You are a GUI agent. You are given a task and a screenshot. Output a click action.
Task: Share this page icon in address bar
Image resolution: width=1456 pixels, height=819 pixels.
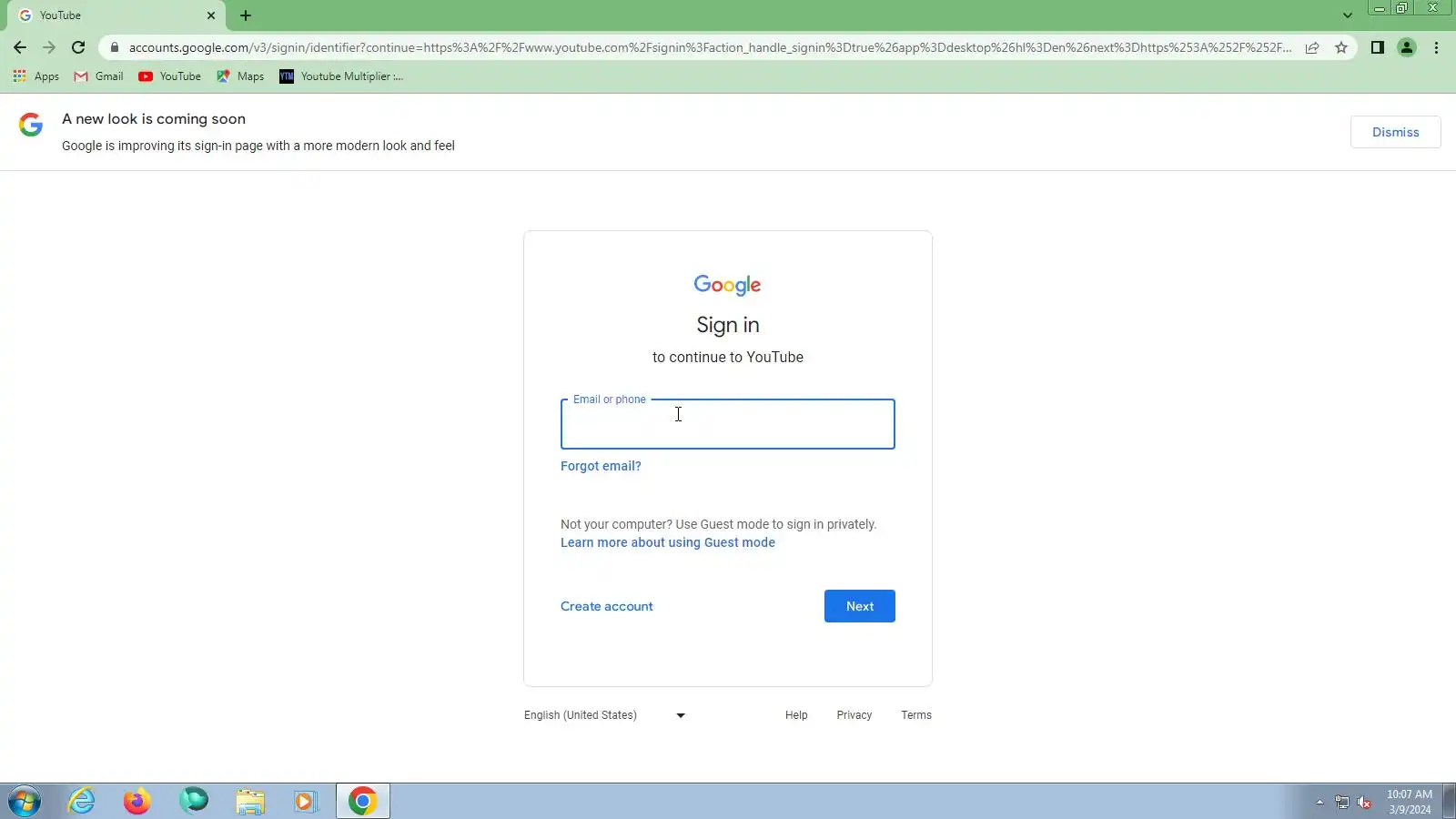tap(1312, 47)
